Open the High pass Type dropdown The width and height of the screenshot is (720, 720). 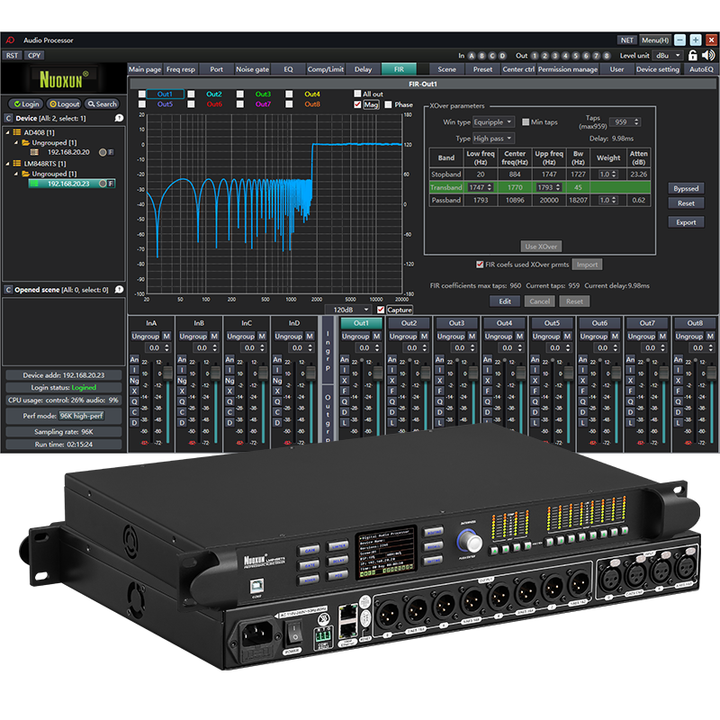click(494, 138)
